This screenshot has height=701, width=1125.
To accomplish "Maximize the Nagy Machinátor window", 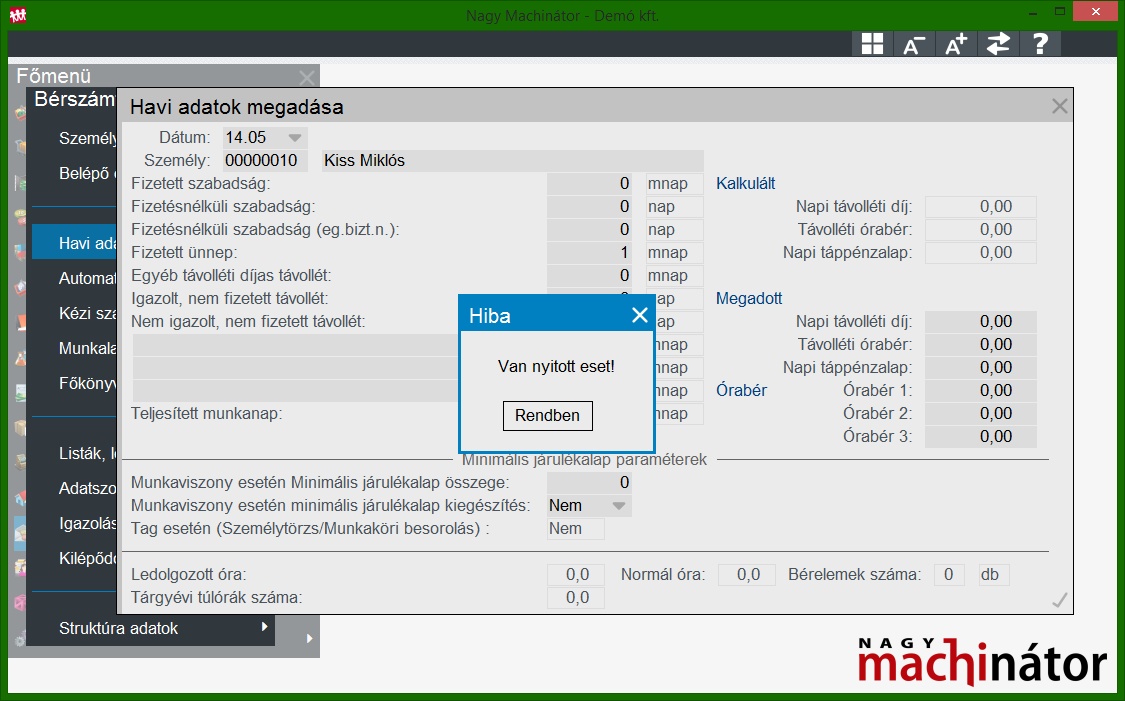I will tap(1060, 11).
